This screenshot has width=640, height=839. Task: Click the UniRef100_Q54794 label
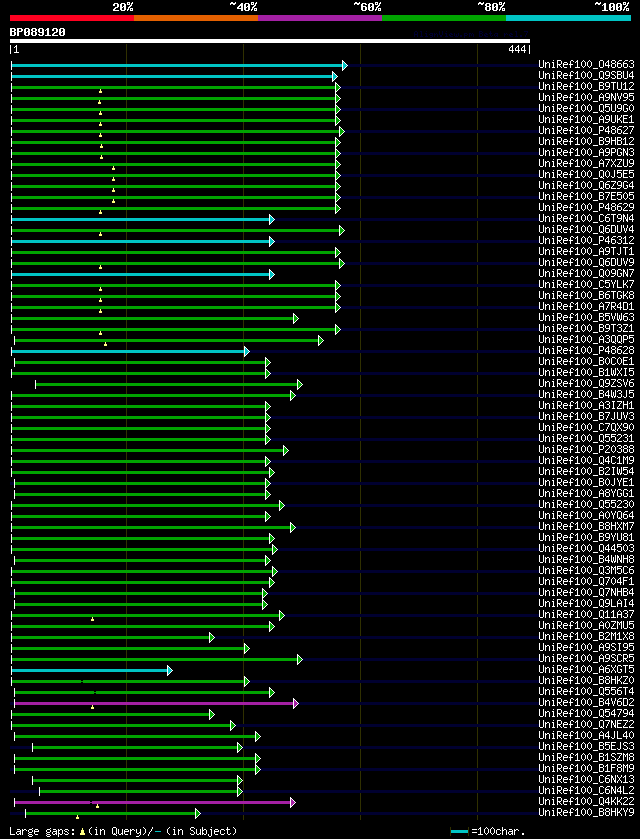586,713
